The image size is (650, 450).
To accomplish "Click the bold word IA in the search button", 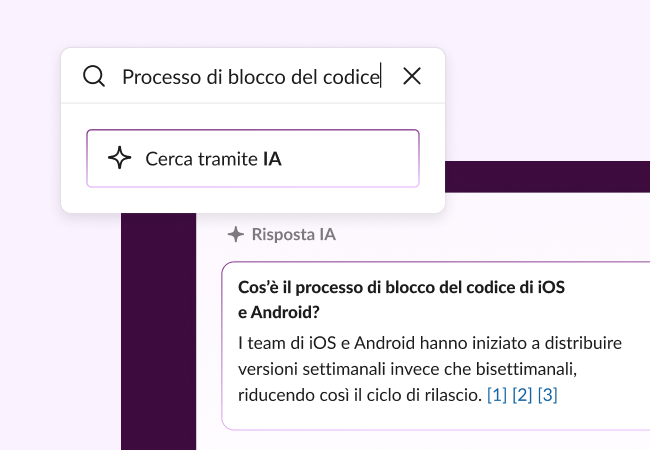I will point(272,158).
